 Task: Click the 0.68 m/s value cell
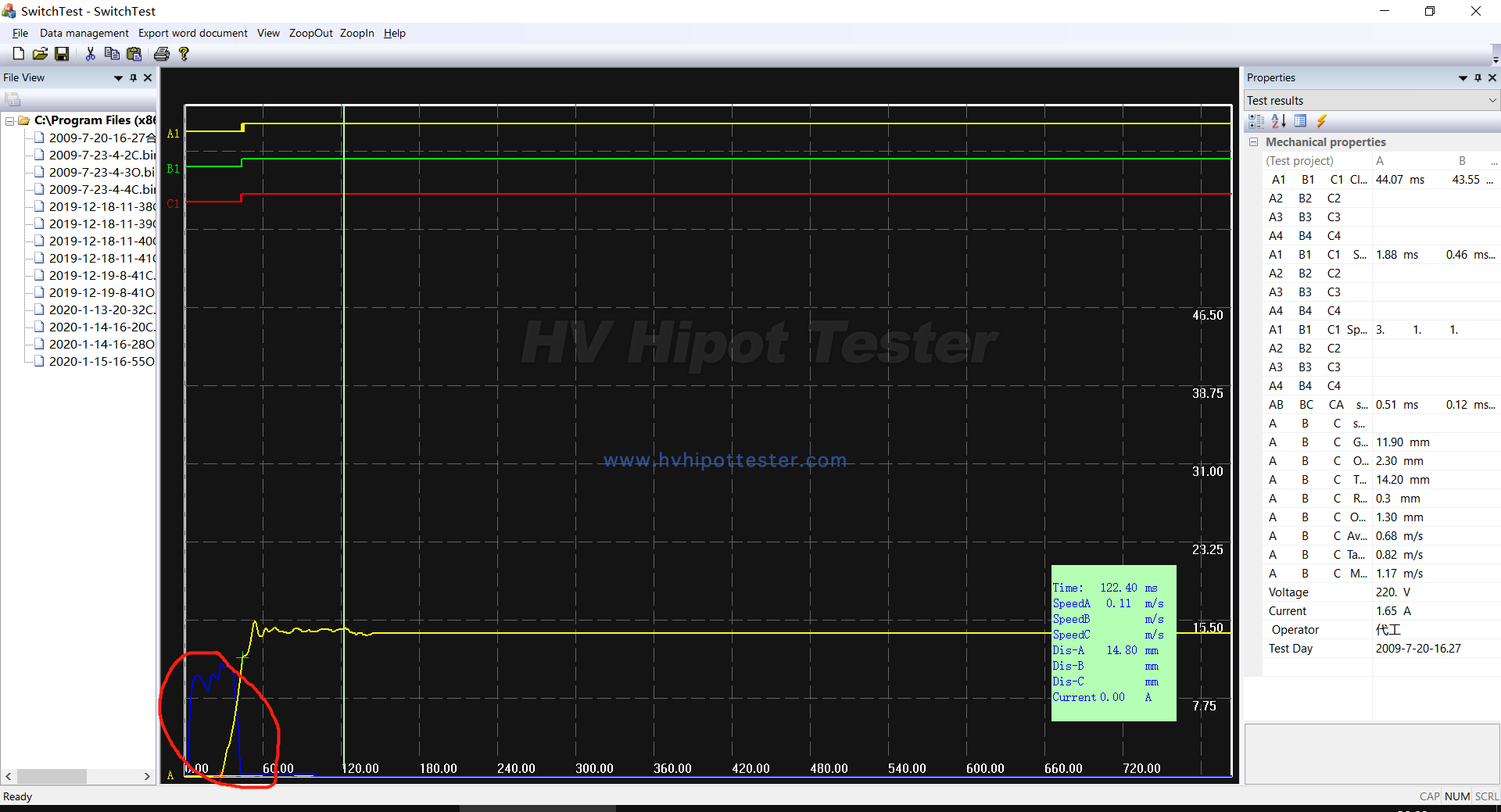[1399, 536]
